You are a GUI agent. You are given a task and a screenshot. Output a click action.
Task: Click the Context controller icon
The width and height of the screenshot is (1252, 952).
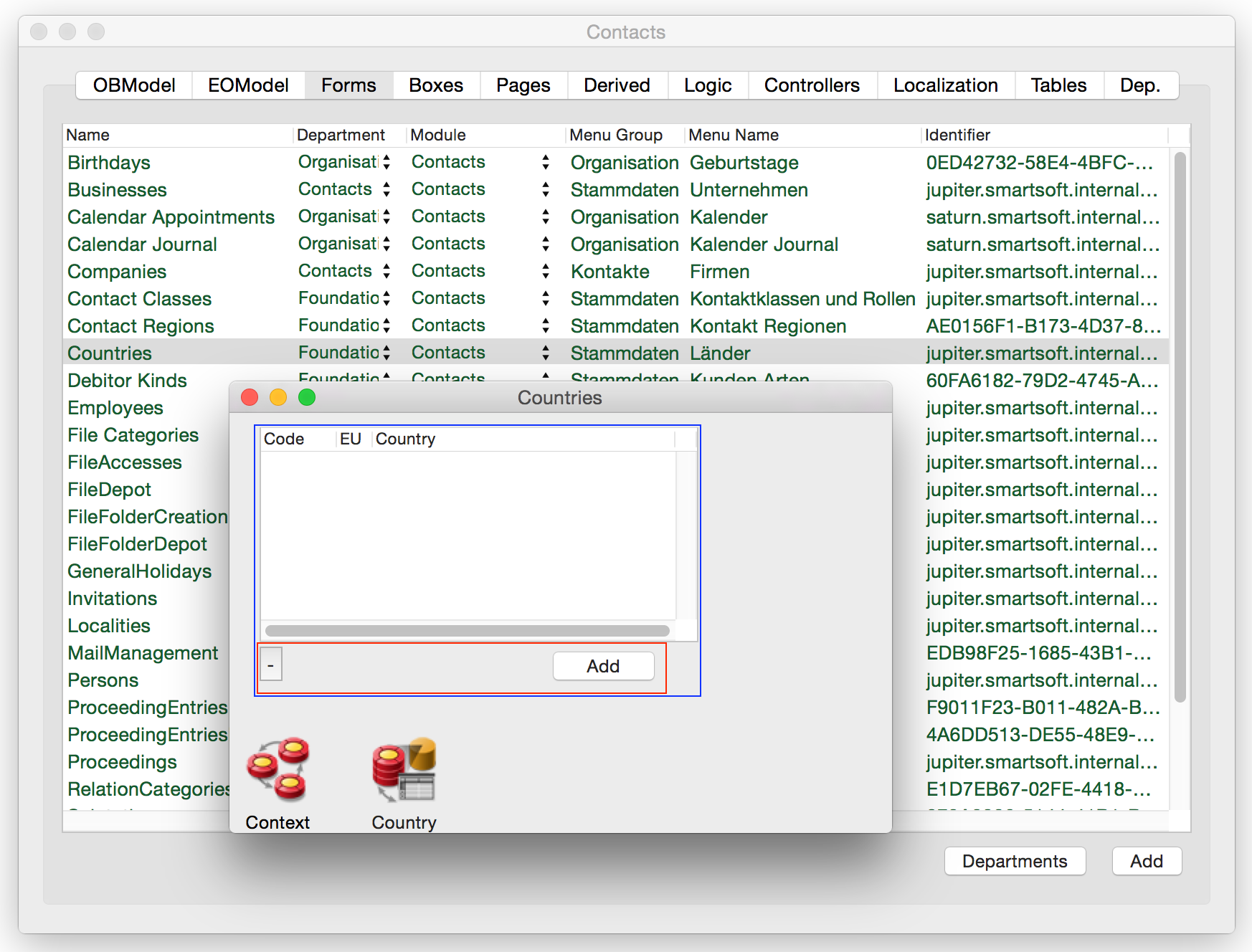(278, 770)
